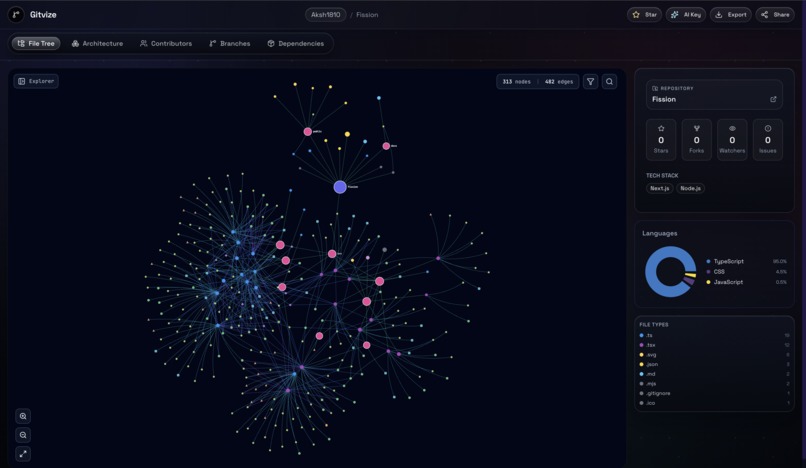Image resolution: width=806 pixels, height=468 pixels.
Task: Open the graph filter funnel icon
Action: point(591,81)
